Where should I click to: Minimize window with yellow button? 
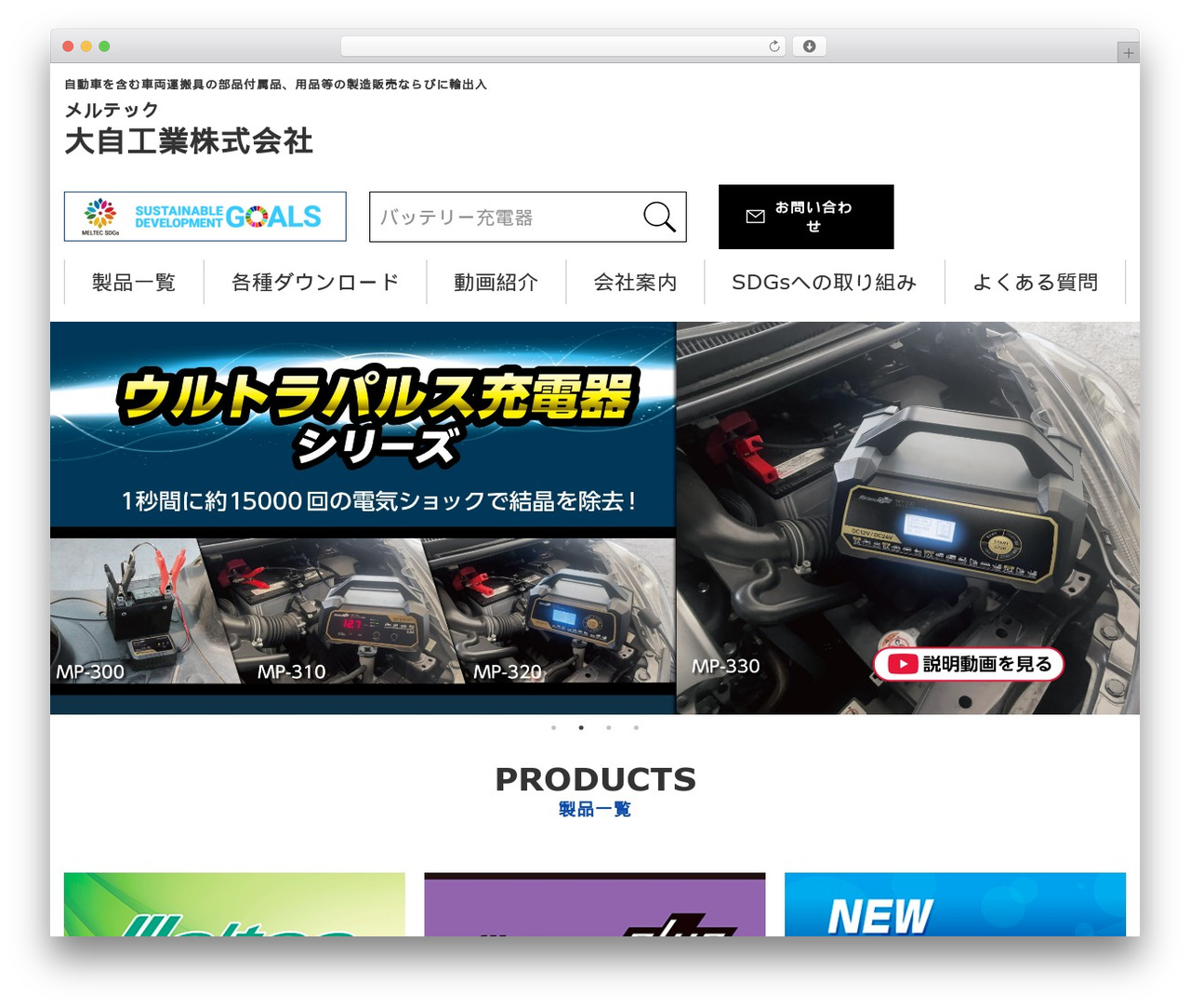click(86, 46)
